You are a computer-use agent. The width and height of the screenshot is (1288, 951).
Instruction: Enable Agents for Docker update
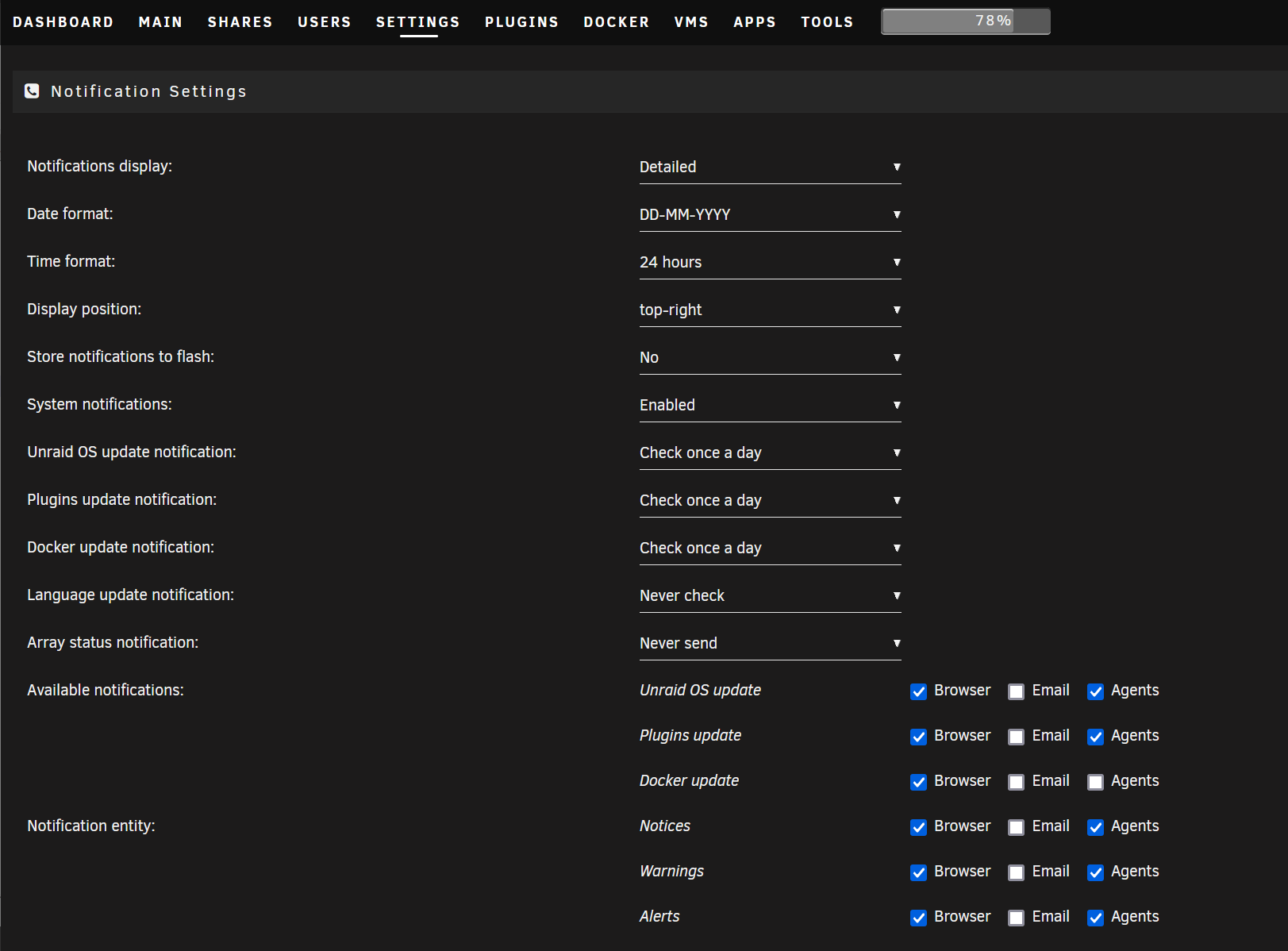pyautogui.click(x=1095, y=782)
